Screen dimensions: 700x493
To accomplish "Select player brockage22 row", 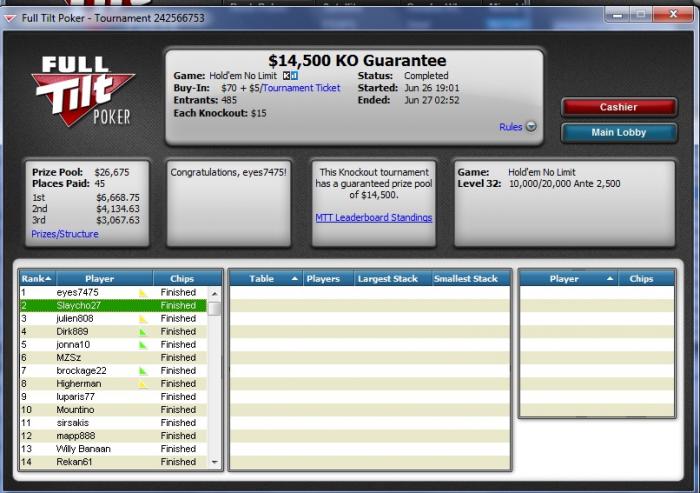I will click(x=113, y=371).
